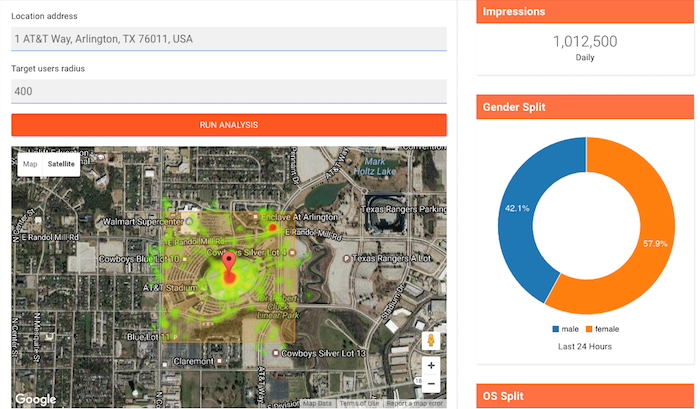Click the Cowboys Blue Lot 10 marker
700x409 pixels.
pos(185,259)
